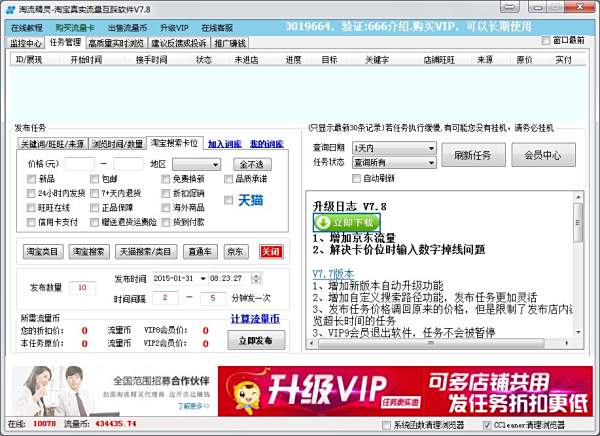Open the 任务状态 dropdown
Screen dimensions: 600x436
coord(394,163)
